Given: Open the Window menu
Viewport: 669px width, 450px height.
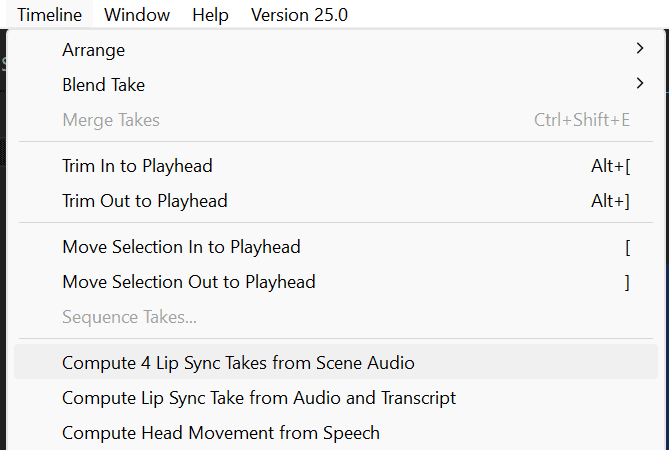Looking at the screenshot, I should coord(137,15).
